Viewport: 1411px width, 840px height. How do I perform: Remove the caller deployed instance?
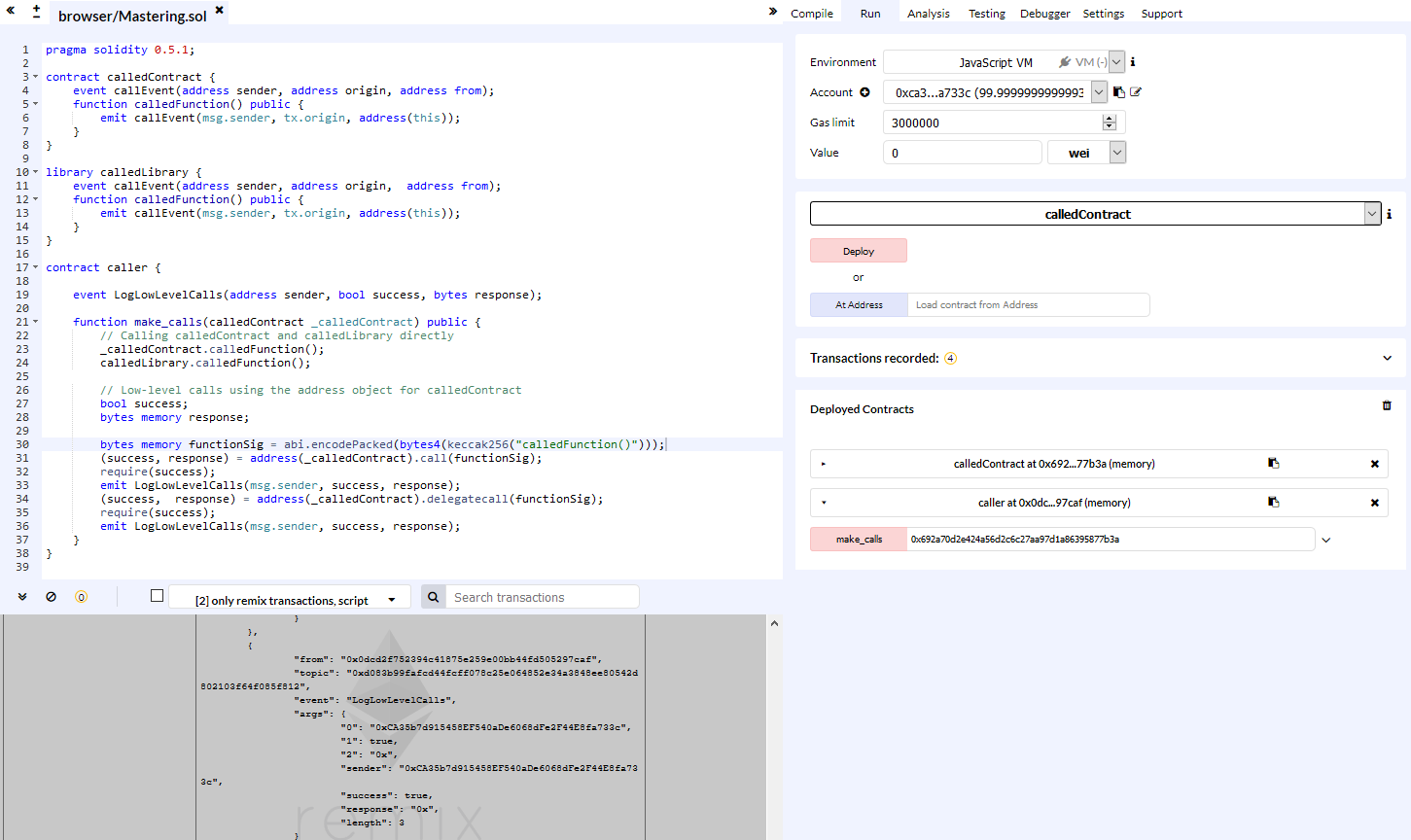[x=1375, y=503]
